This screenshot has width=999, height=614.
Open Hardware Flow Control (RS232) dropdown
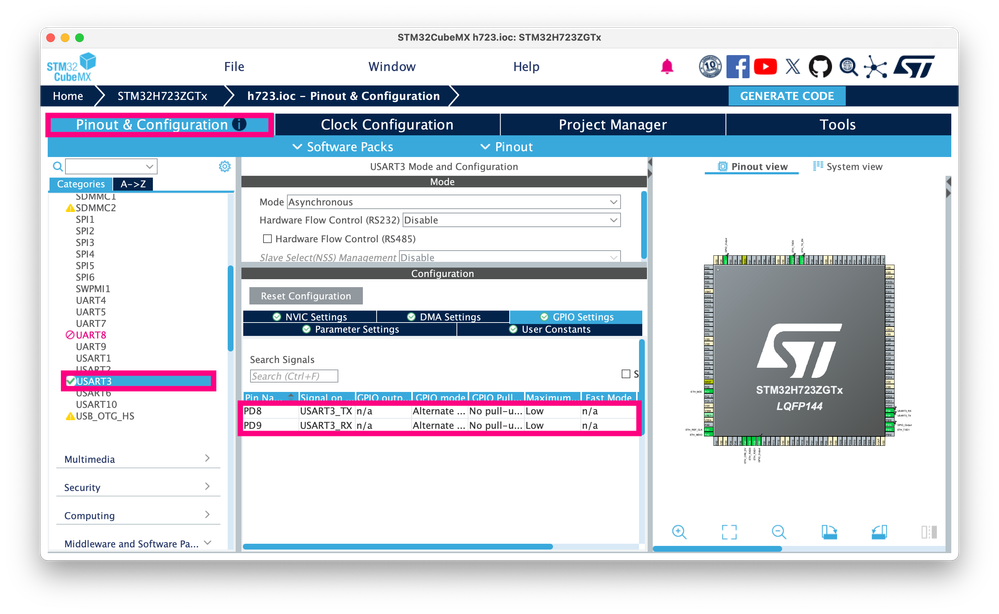tap(512, 220)
